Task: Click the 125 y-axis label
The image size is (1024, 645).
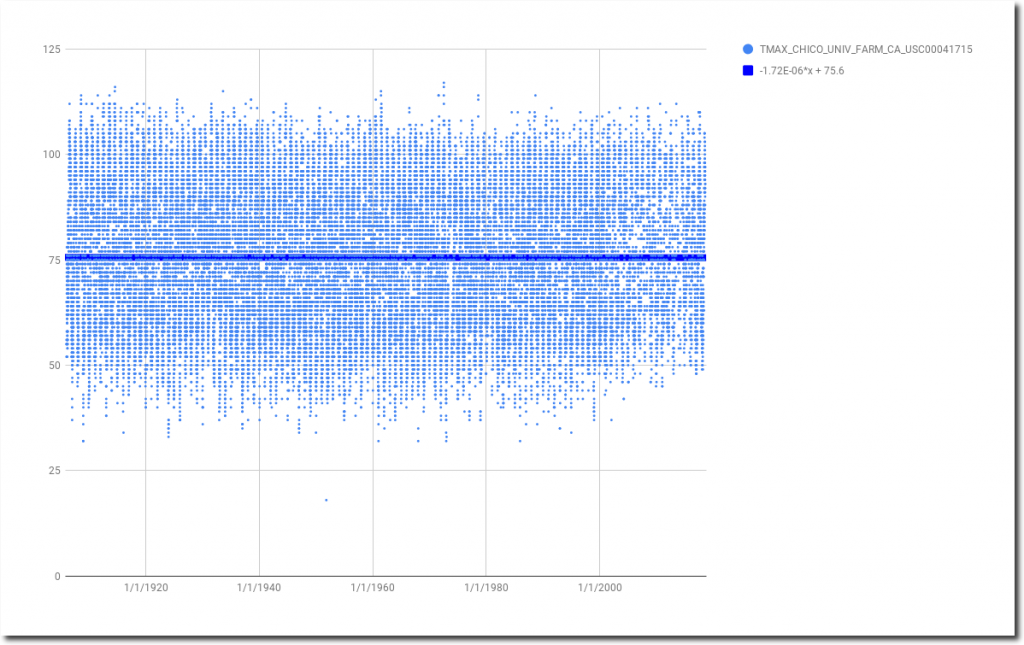Action: (50, 49)
